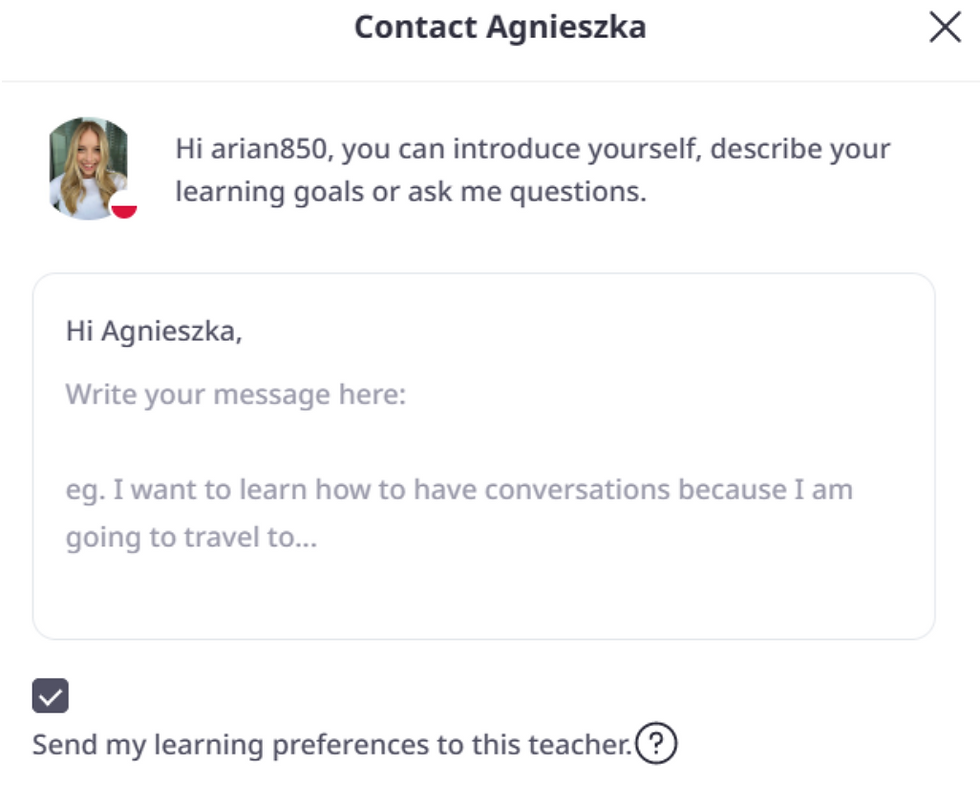Image resolution: width=980 pixels, height=808 pixels.
Task: Open the learning preferences help icon
Action: point(656,743)
